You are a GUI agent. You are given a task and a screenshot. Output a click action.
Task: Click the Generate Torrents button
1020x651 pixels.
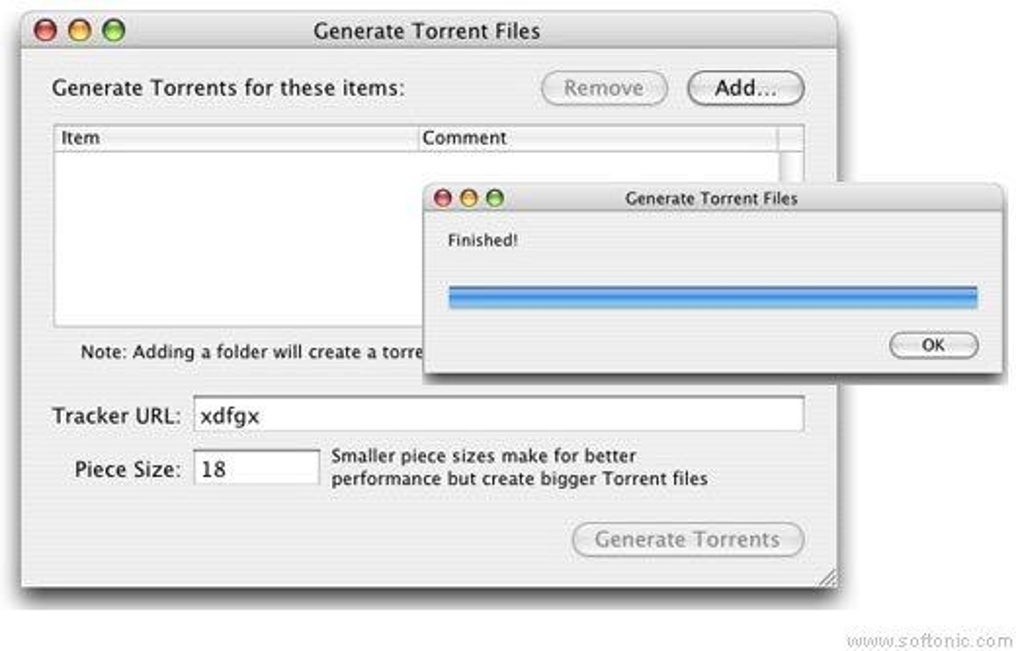(x=687, y=540)
